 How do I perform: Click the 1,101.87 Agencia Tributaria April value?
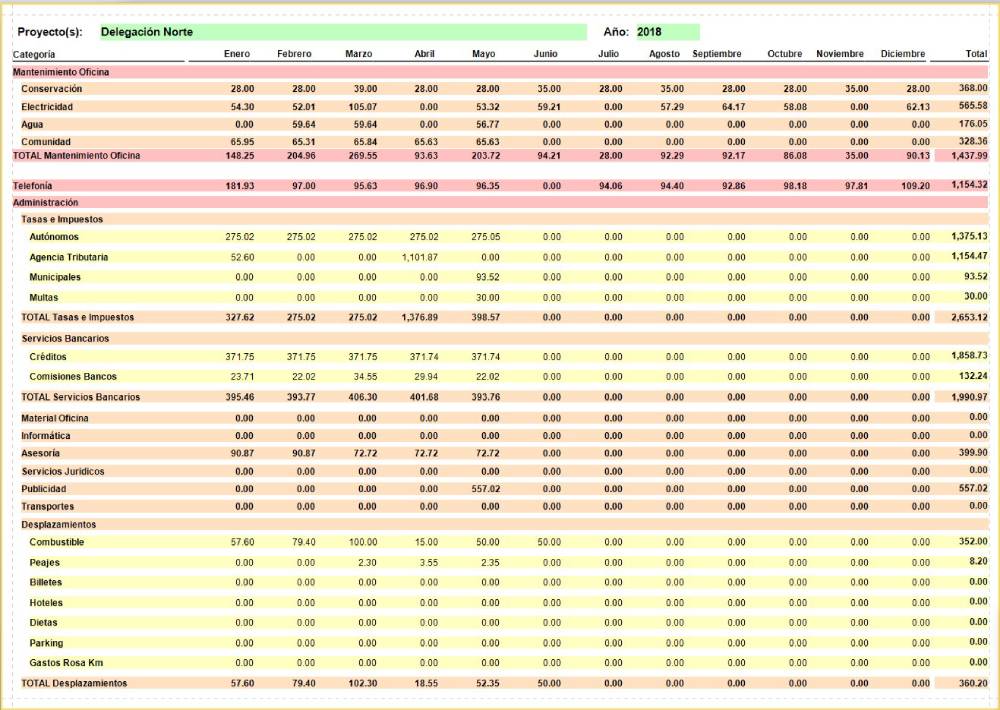[420, 257]
